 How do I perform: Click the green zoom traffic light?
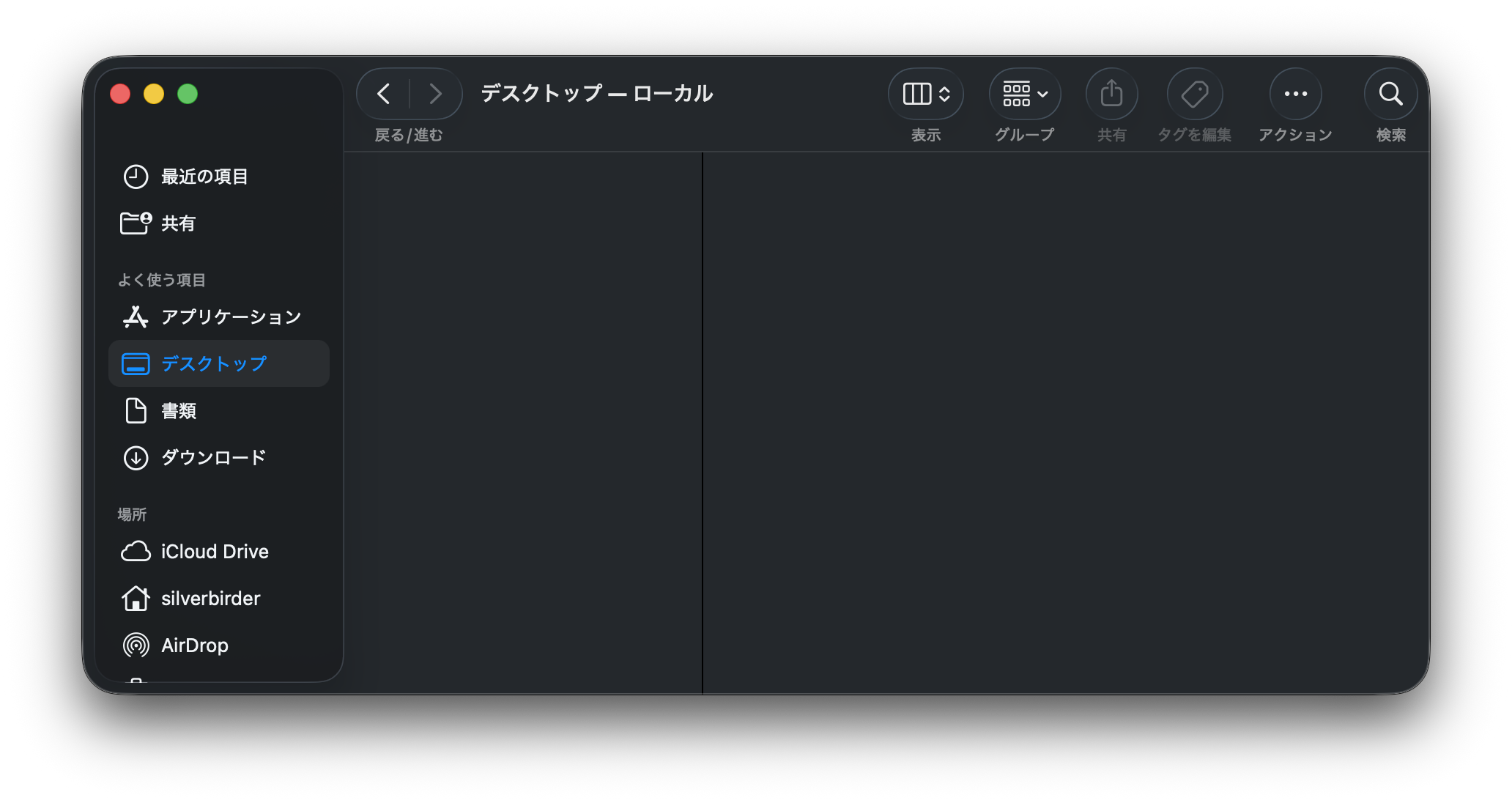tap(188, 94)
